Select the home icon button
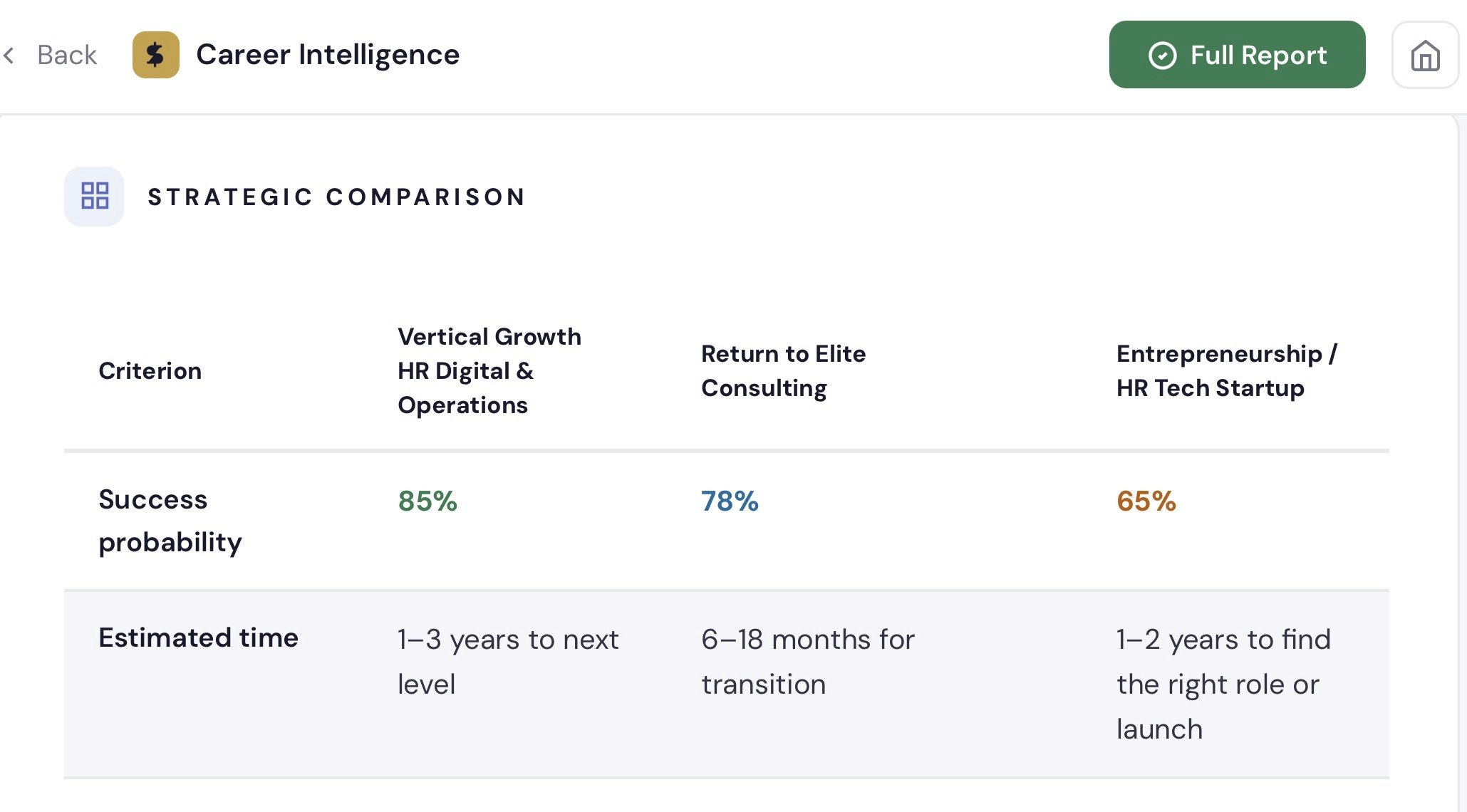The height and width of the screenshot is (812, 1467). [x=1424, y=55]
